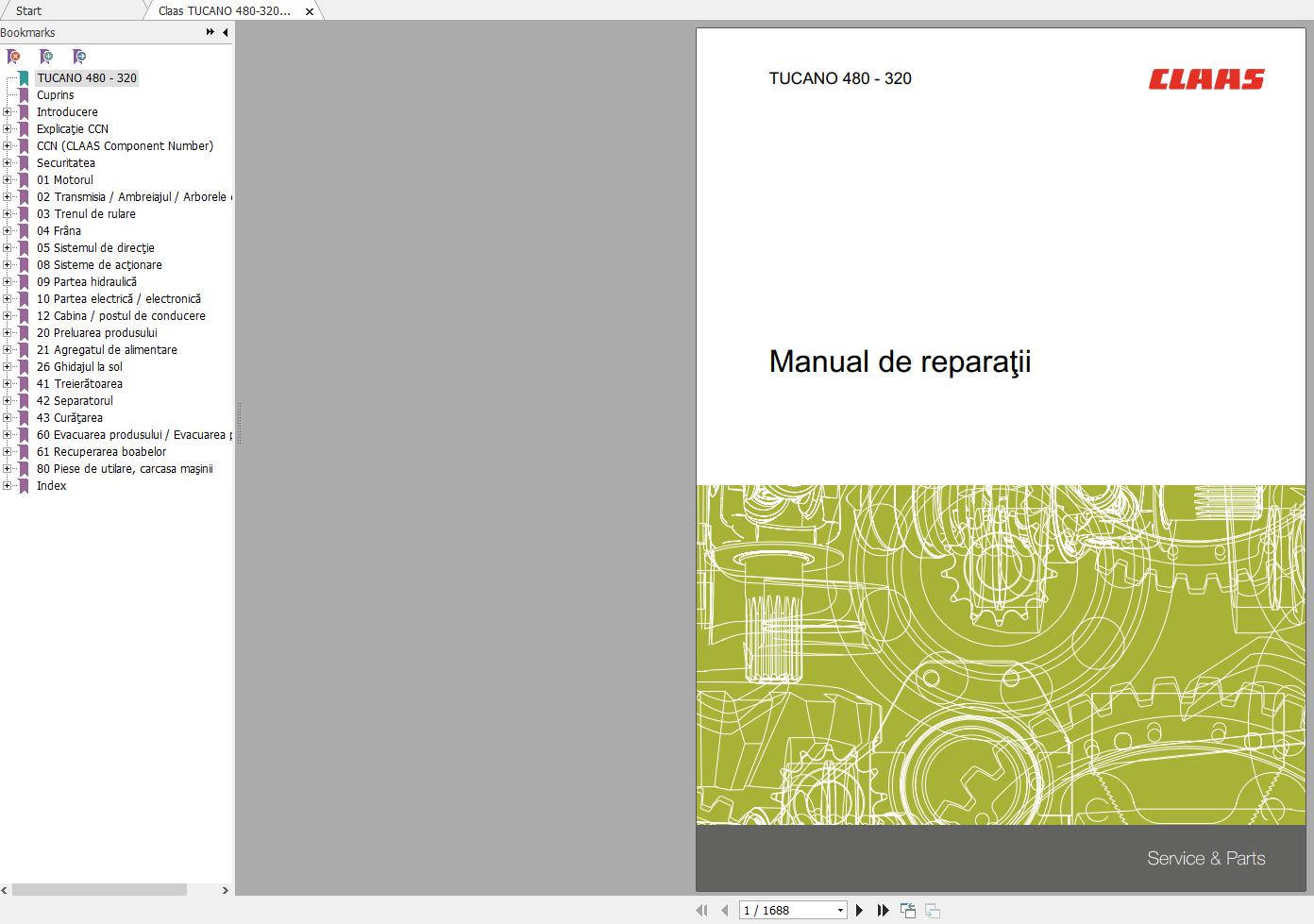Click the first page navigation icon
The image size is (1314, 924).
(x=702, y=910)
